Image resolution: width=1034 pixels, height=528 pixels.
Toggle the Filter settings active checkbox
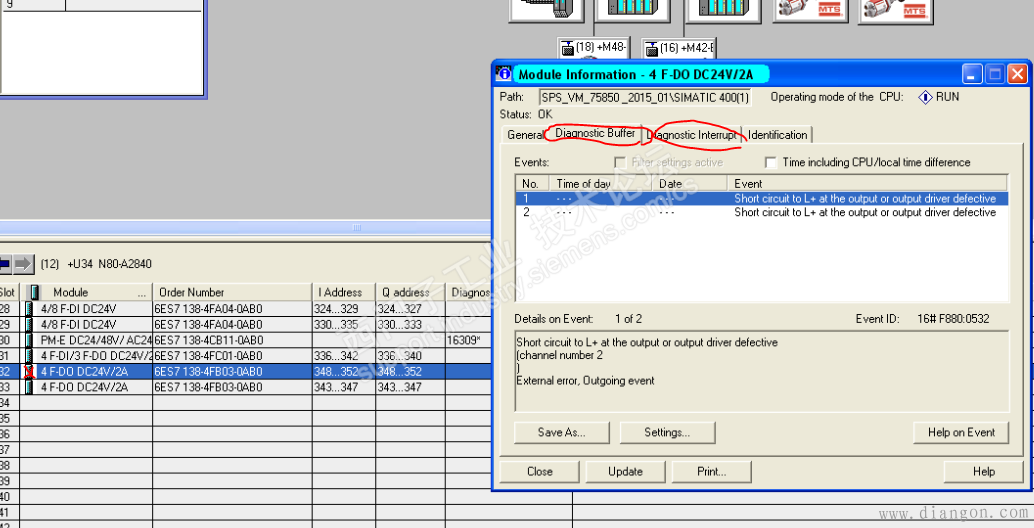pos(621,162)
